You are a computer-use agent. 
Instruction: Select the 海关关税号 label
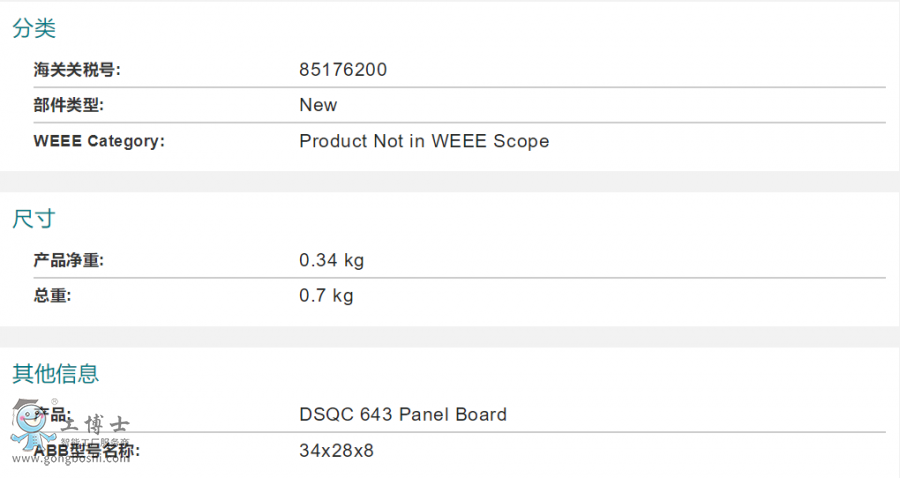(77, 70)
